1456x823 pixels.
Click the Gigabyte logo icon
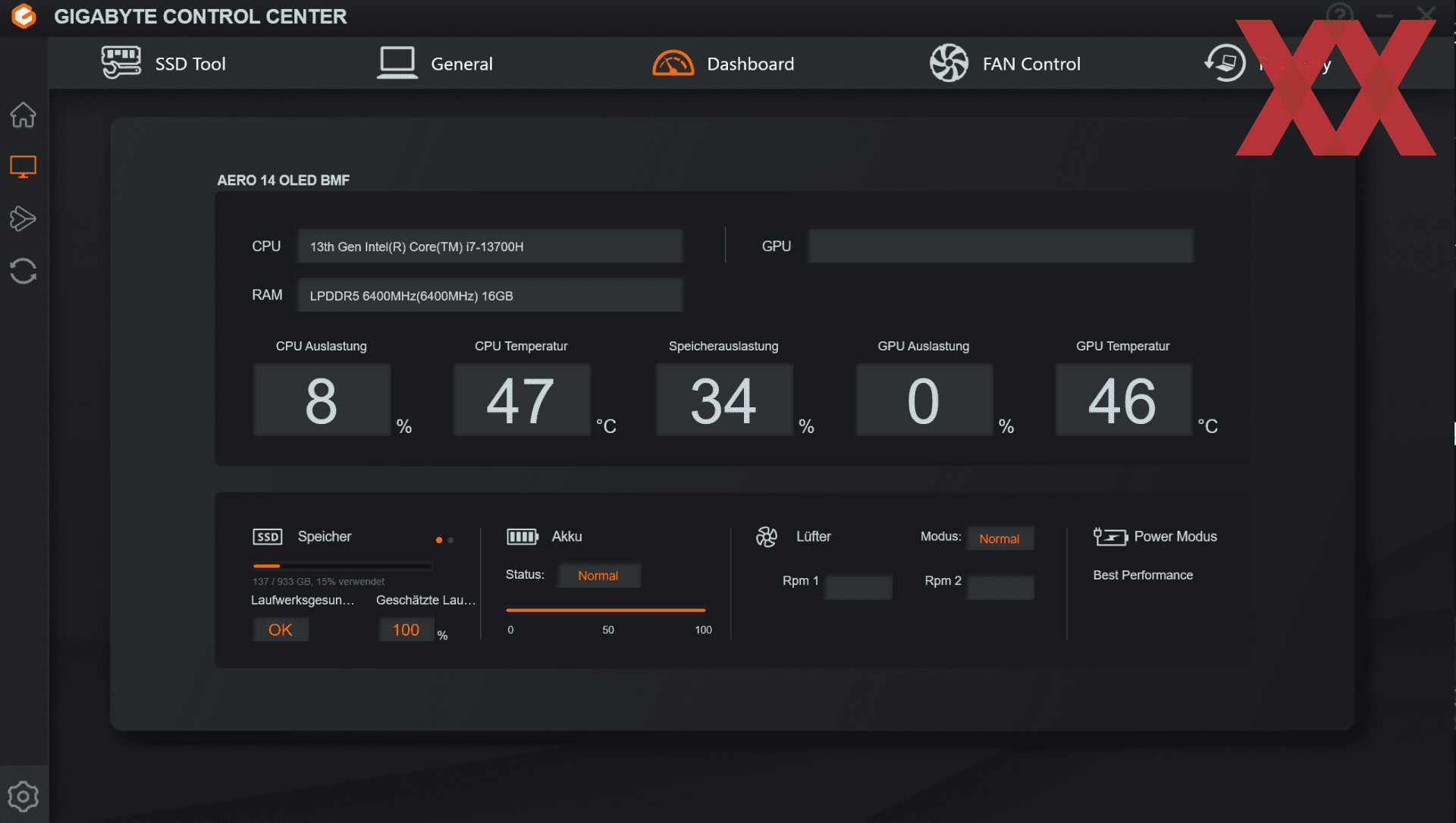click(24, 16)
